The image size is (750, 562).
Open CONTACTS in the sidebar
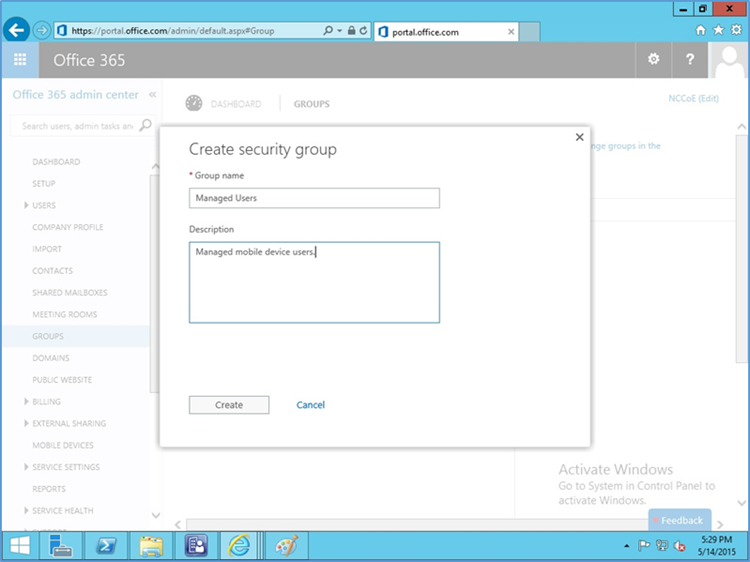coord(53,271)
